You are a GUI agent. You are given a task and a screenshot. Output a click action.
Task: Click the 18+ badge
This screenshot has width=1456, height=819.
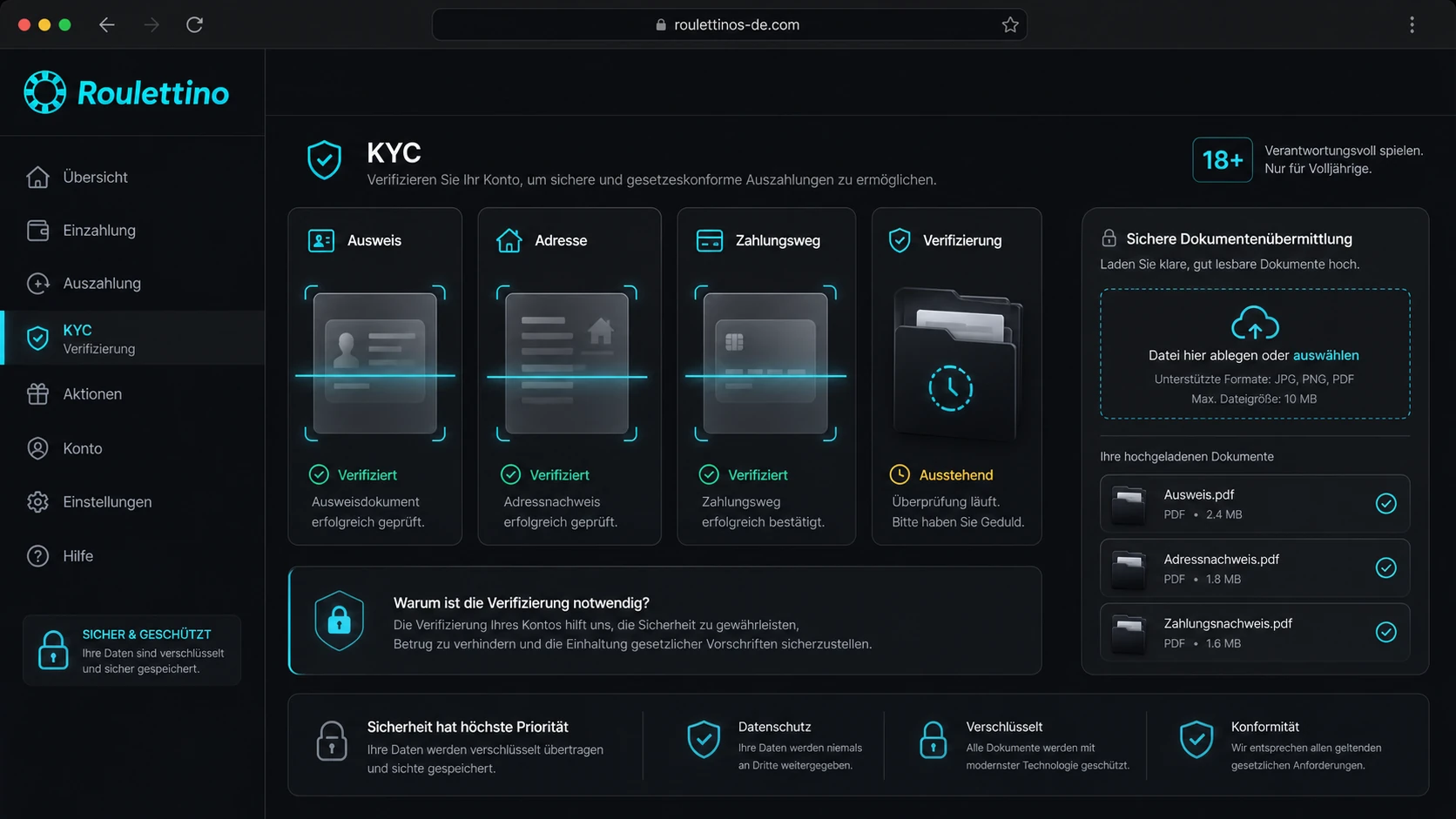point(1222,159)
